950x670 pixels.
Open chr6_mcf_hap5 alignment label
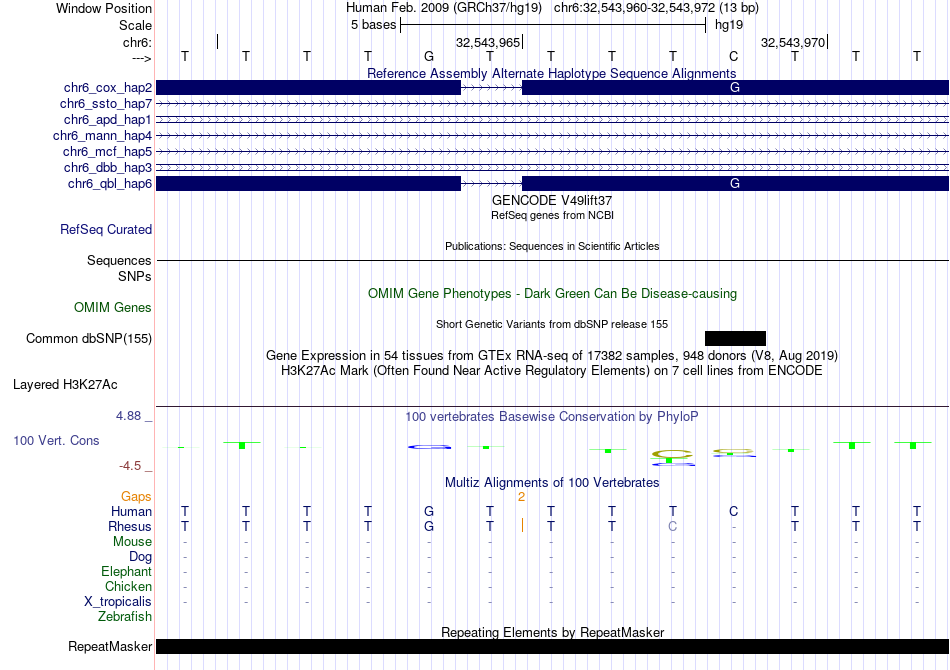(x=107, y=151)
